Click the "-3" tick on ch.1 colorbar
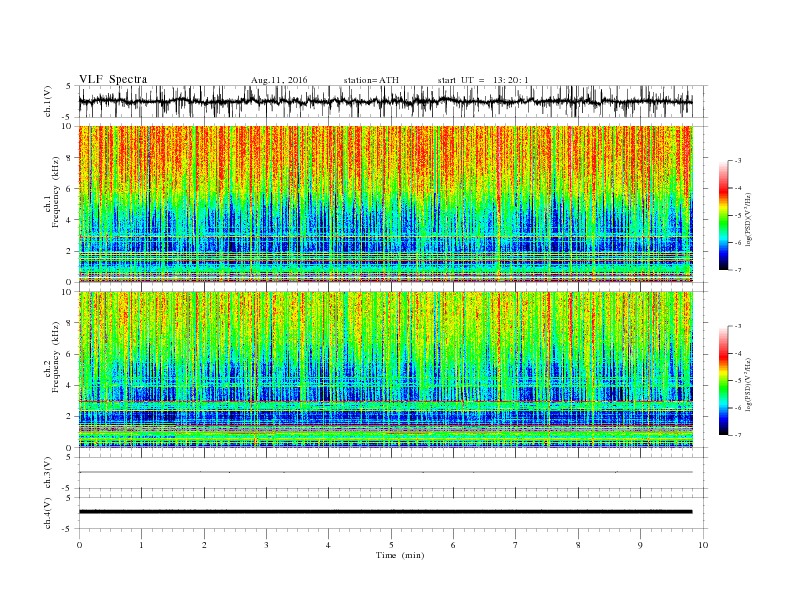 click(x=738, y=161)
